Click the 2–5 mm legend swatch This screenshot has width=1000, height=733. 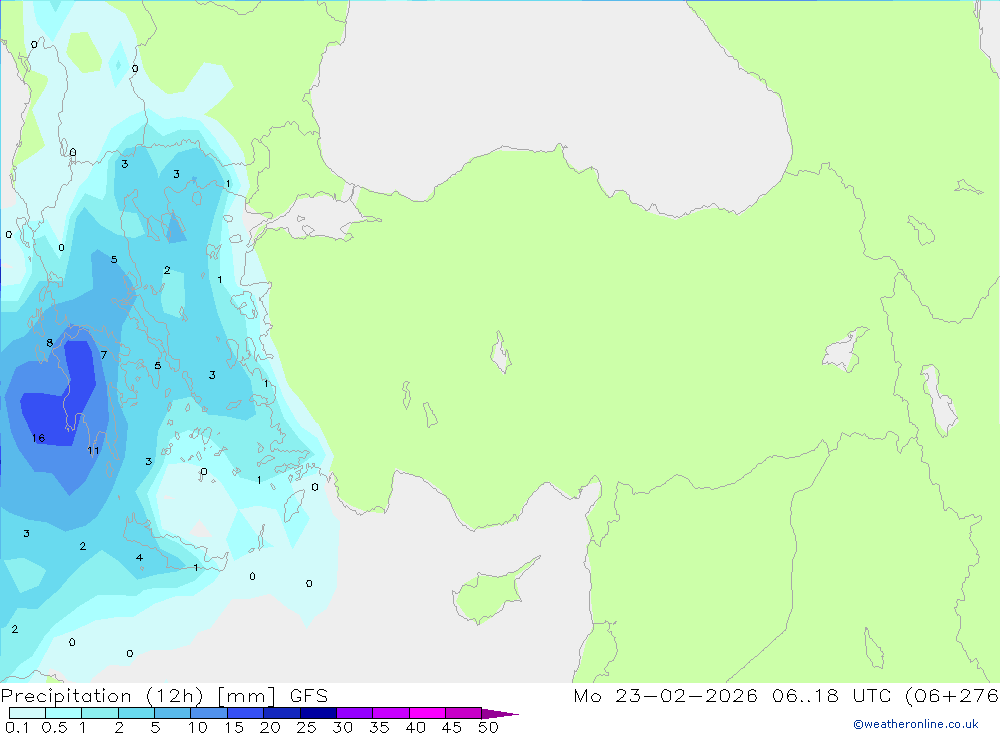point(136,713)
